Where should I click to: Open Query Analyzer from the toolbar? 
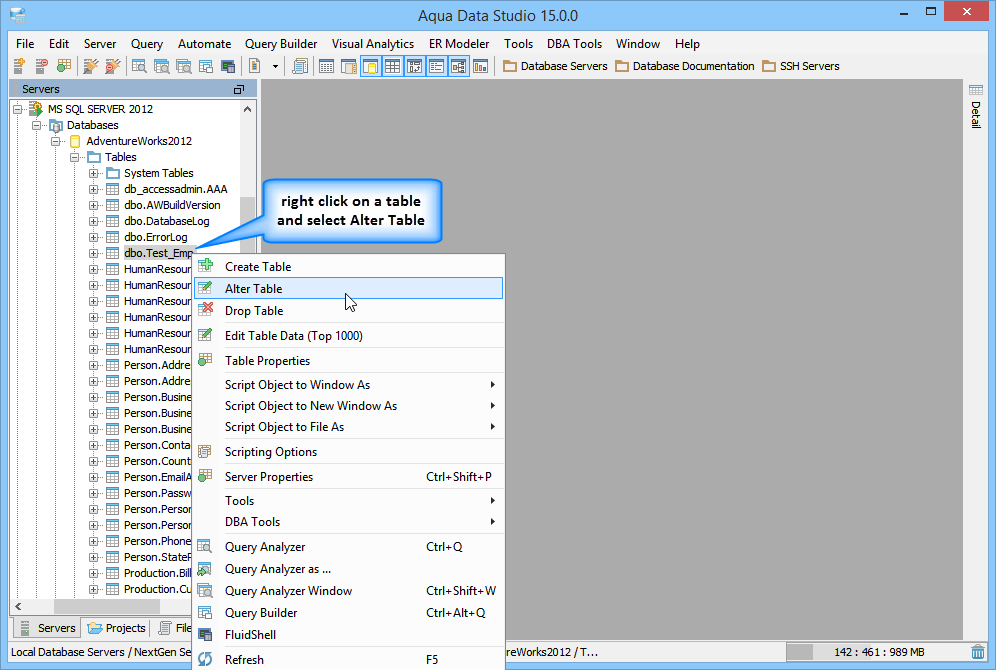139,66
